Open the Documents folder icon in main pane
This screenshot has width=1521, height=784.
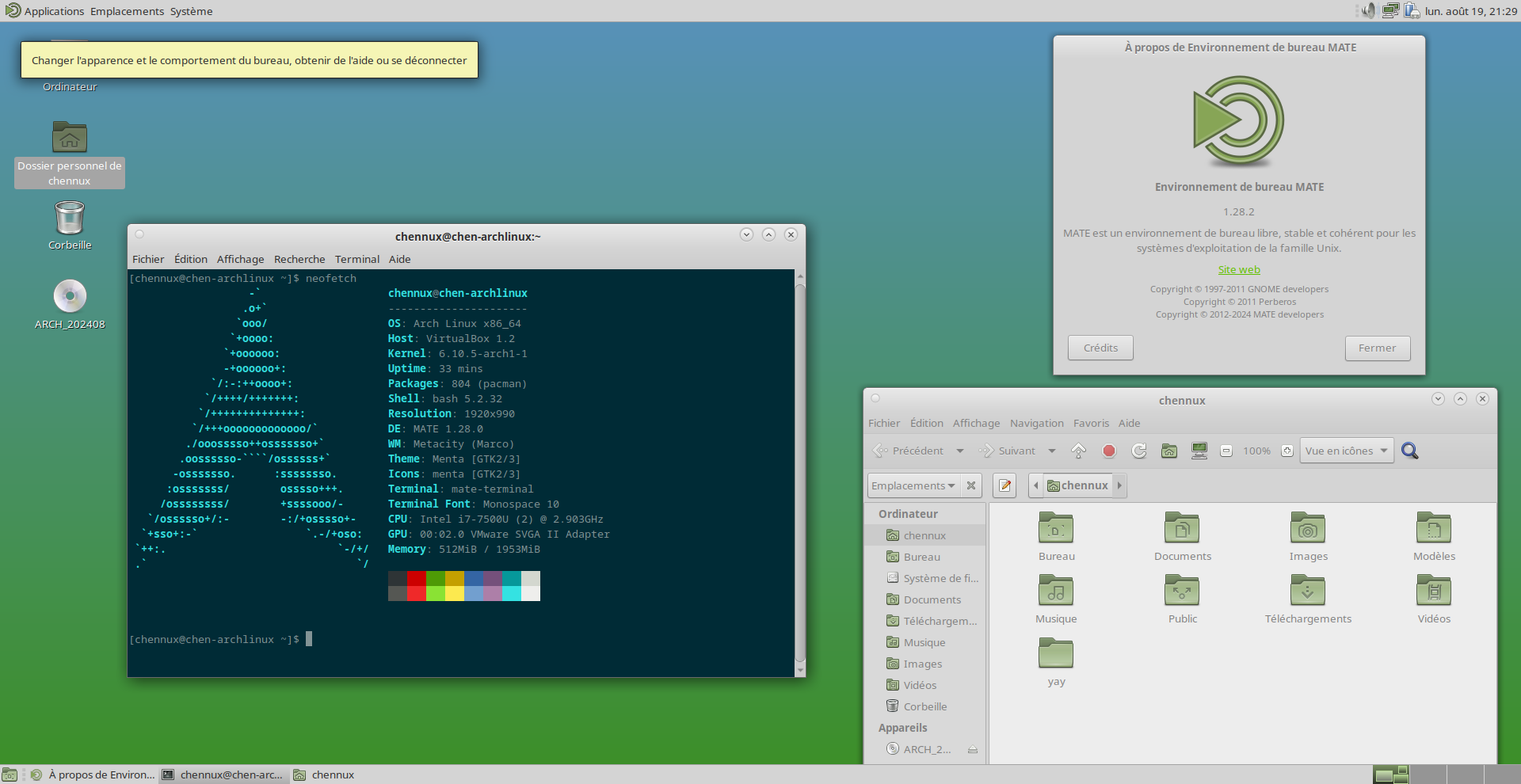click(x=1182, y=528)
